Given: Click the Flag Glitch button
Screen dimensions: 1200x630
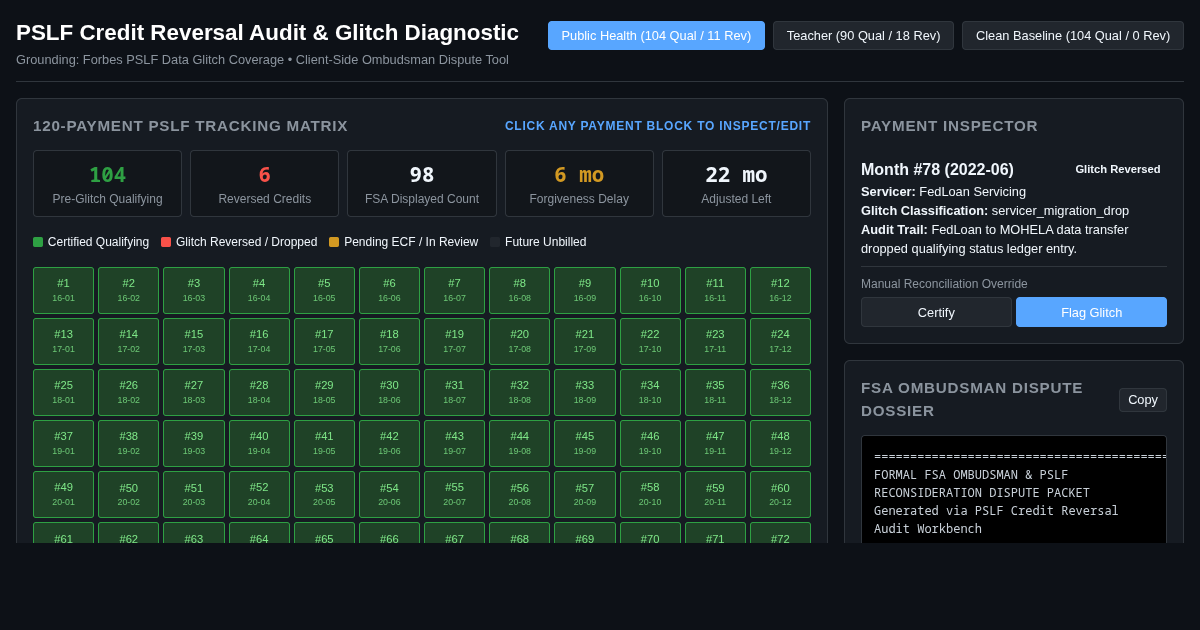Looking at the screenshot, I should tap(1091, 312).
